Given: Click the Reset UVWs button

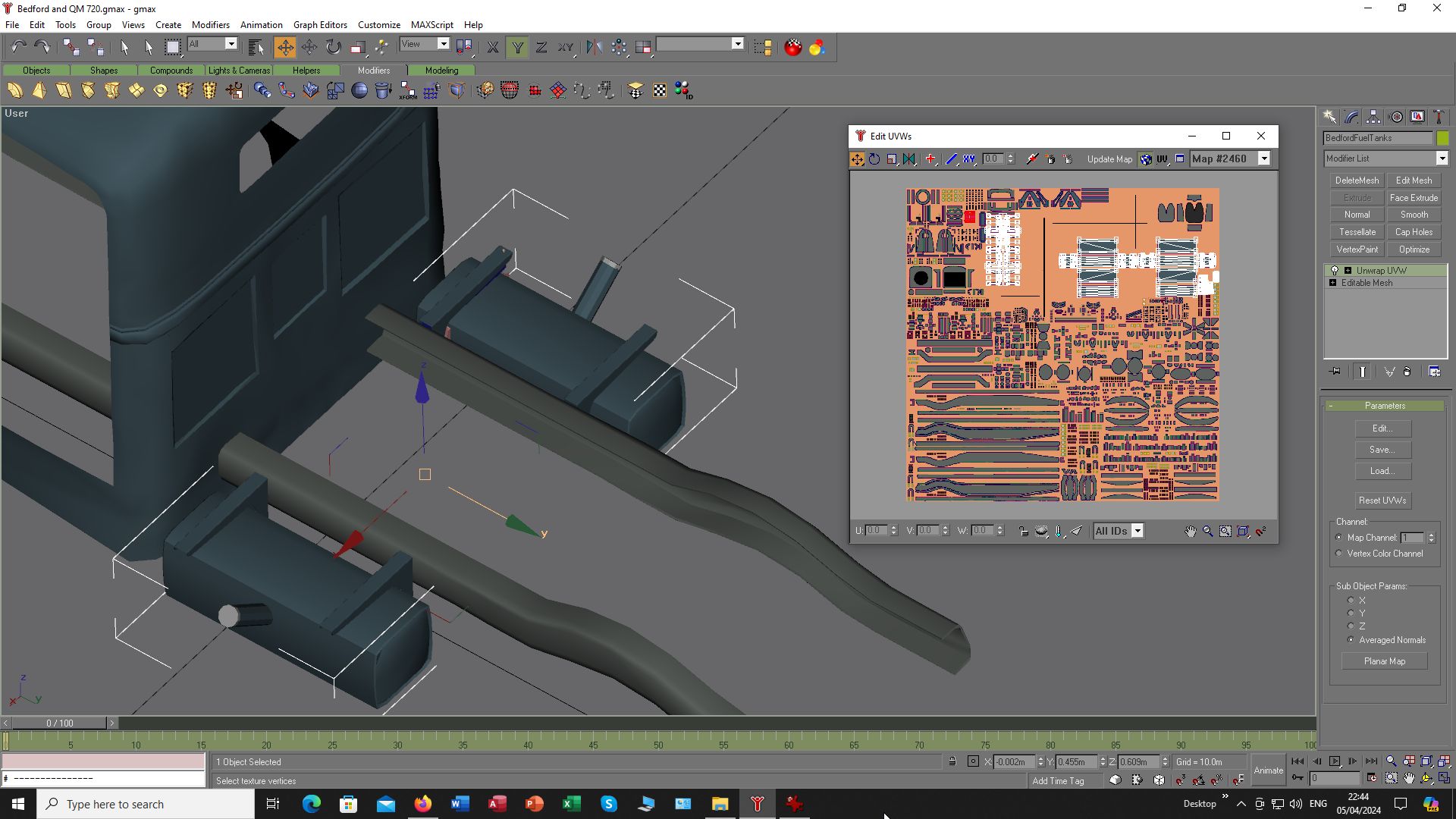Looking at the screenshot, I should [x=1382, y=500].
